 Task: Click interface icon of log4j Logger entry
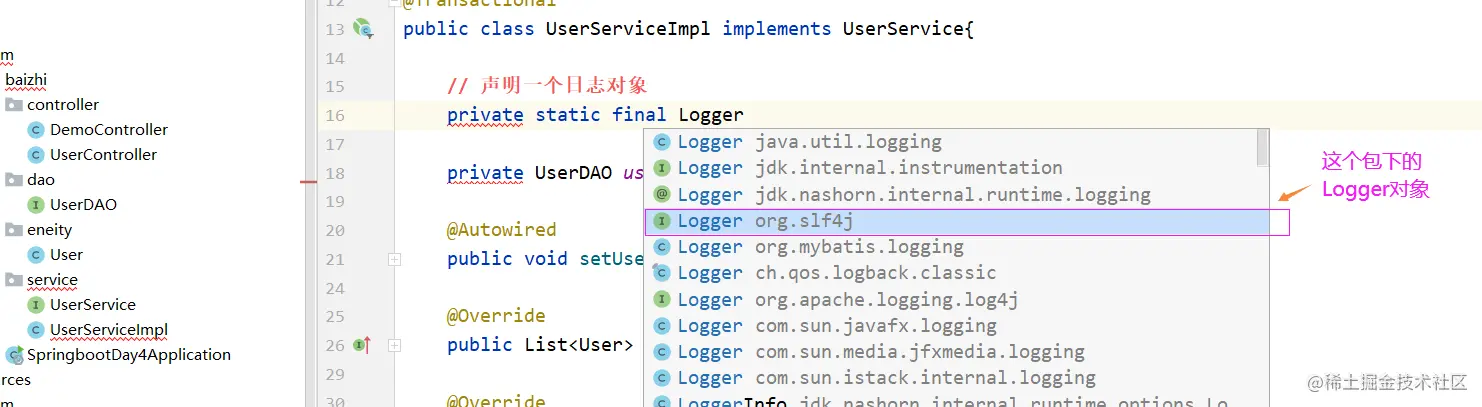click(x=661, y=299)
